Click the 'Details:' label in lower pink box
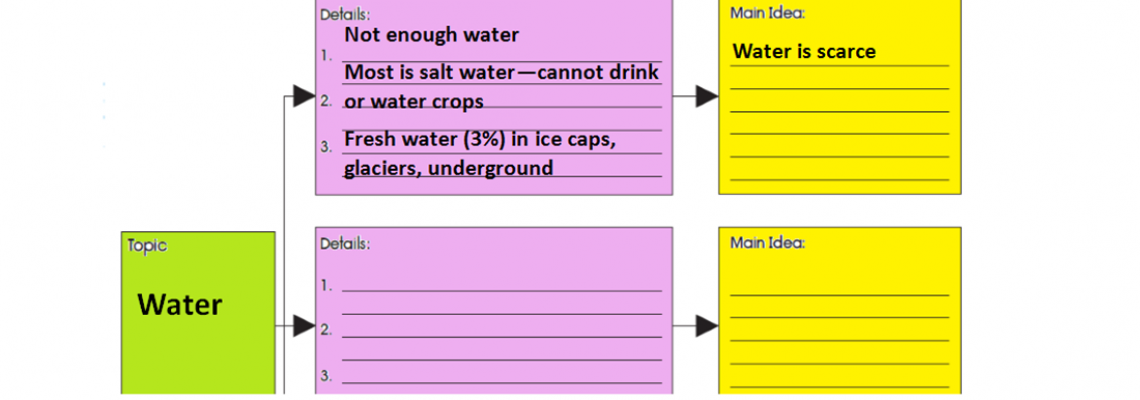Image resolution: width=1140 pixels, height=400 pixels. point(345,244)
